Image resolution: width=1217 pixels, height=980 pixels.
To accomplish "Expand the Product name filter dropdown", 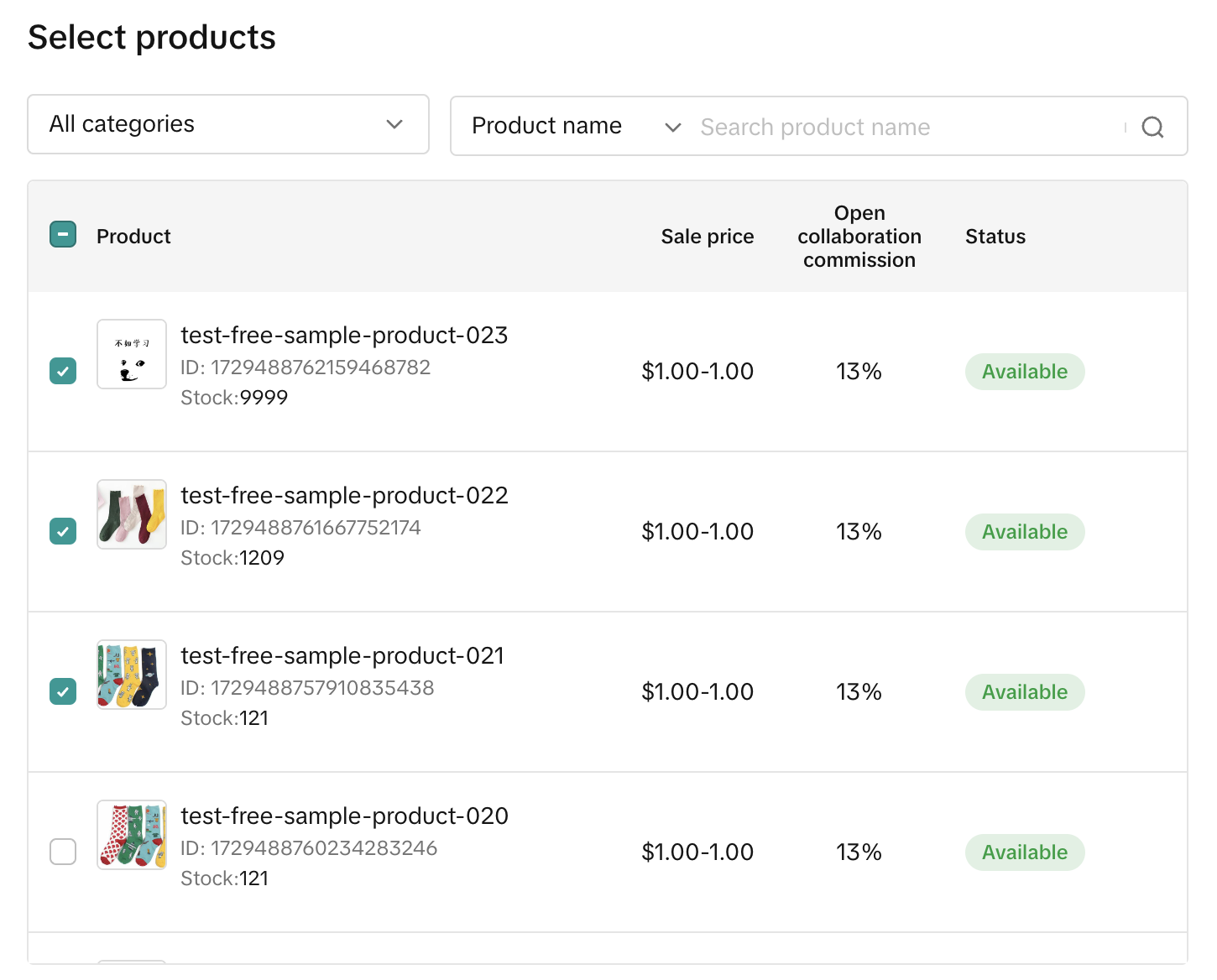I will click(x=576, y=127).
